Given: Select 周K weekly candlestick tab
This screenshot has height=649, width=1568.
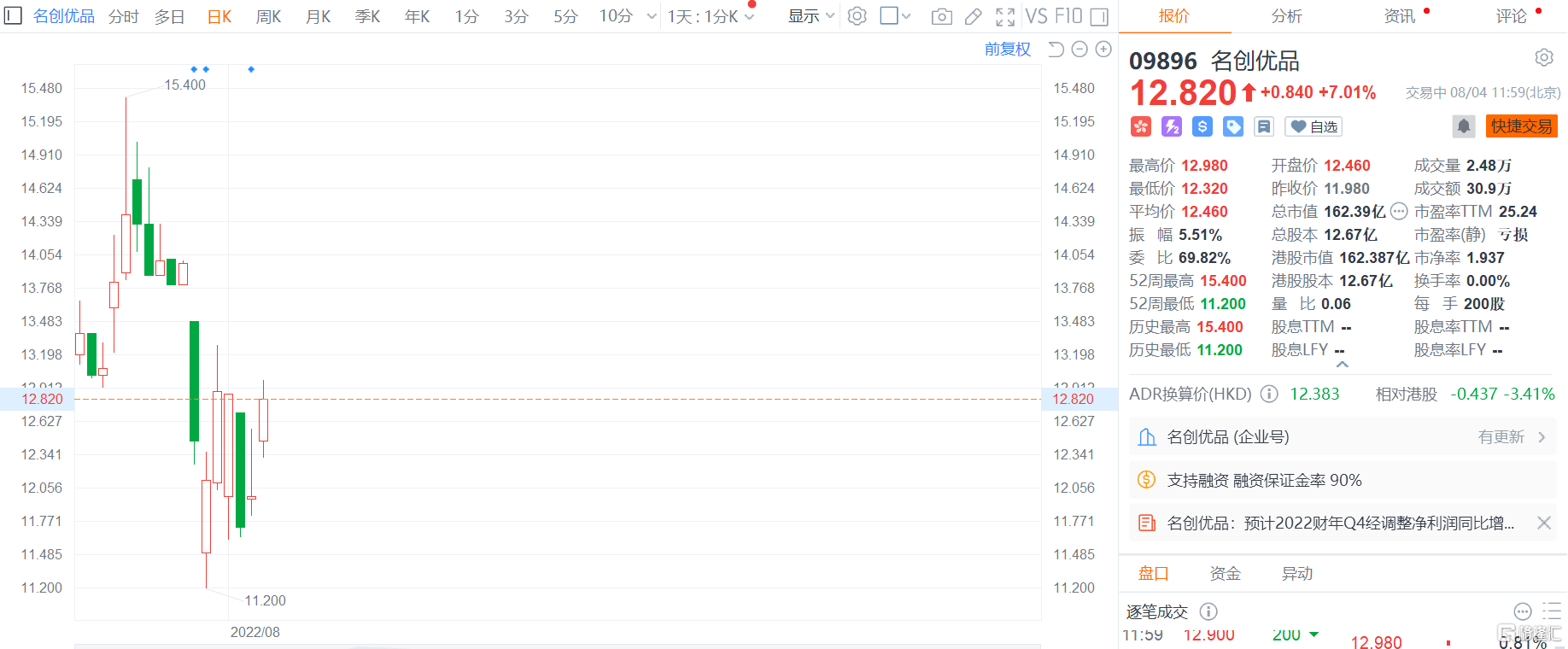Looking at the screenshot, I should point(268,16).
